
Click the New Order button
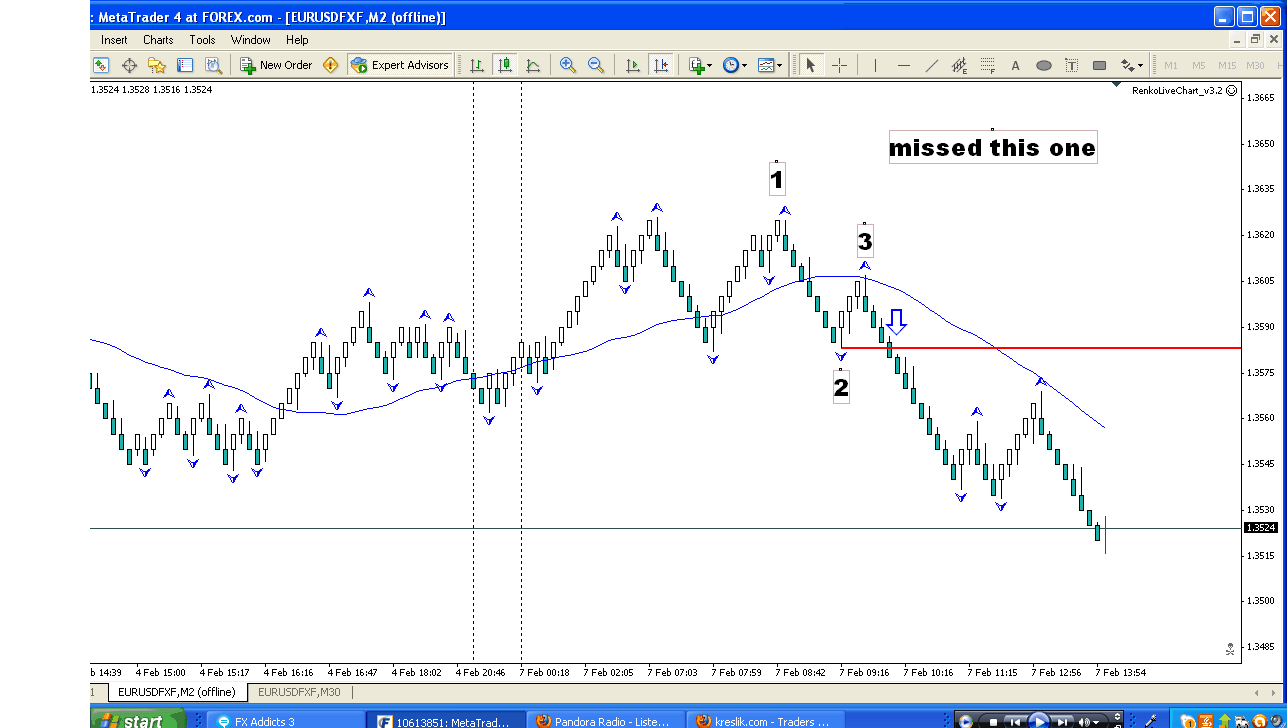277,65
